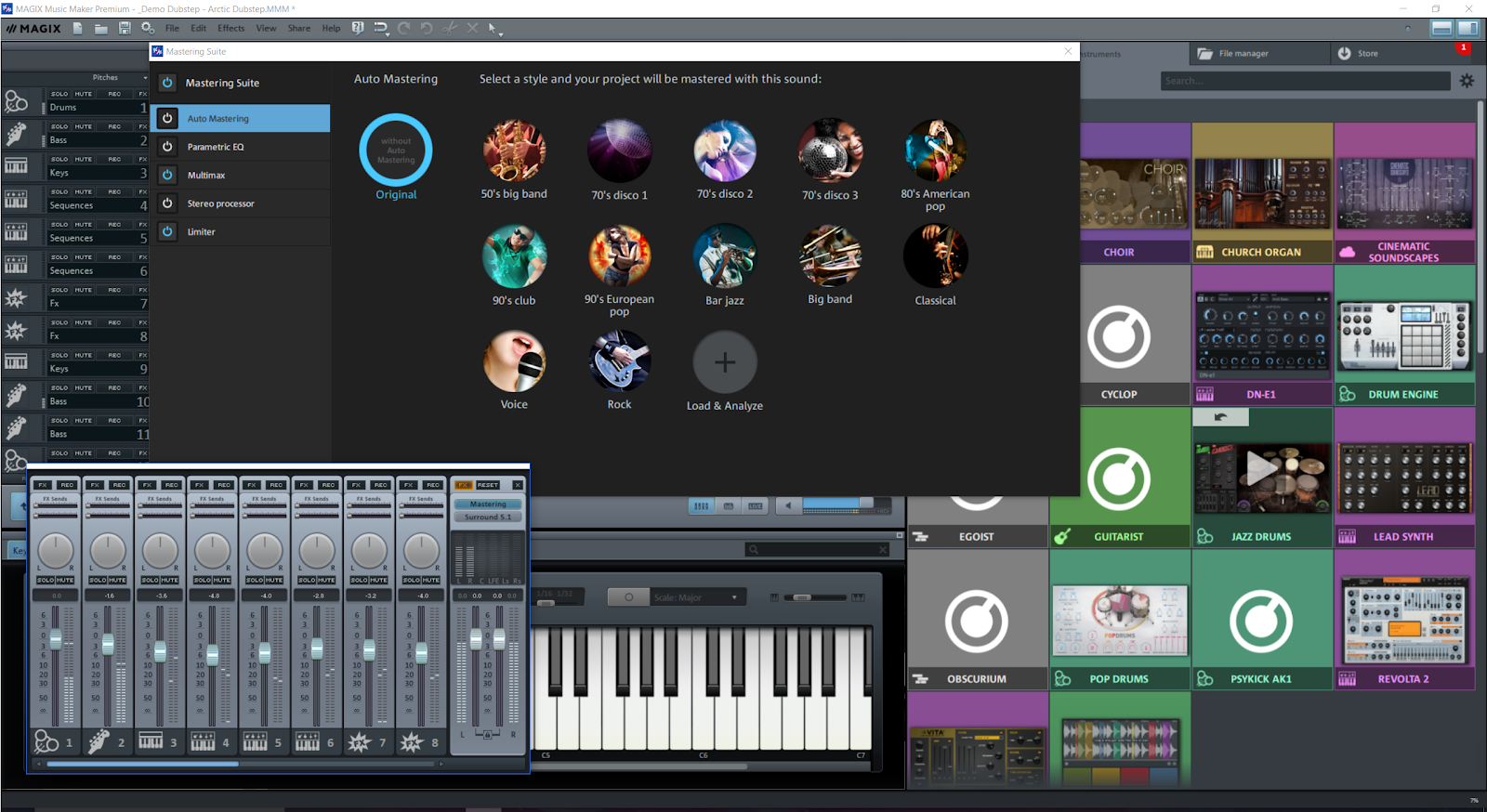Screen dimensions: 1487x812
Task: Open the FX button on master channel
Action: click(463, 485)
